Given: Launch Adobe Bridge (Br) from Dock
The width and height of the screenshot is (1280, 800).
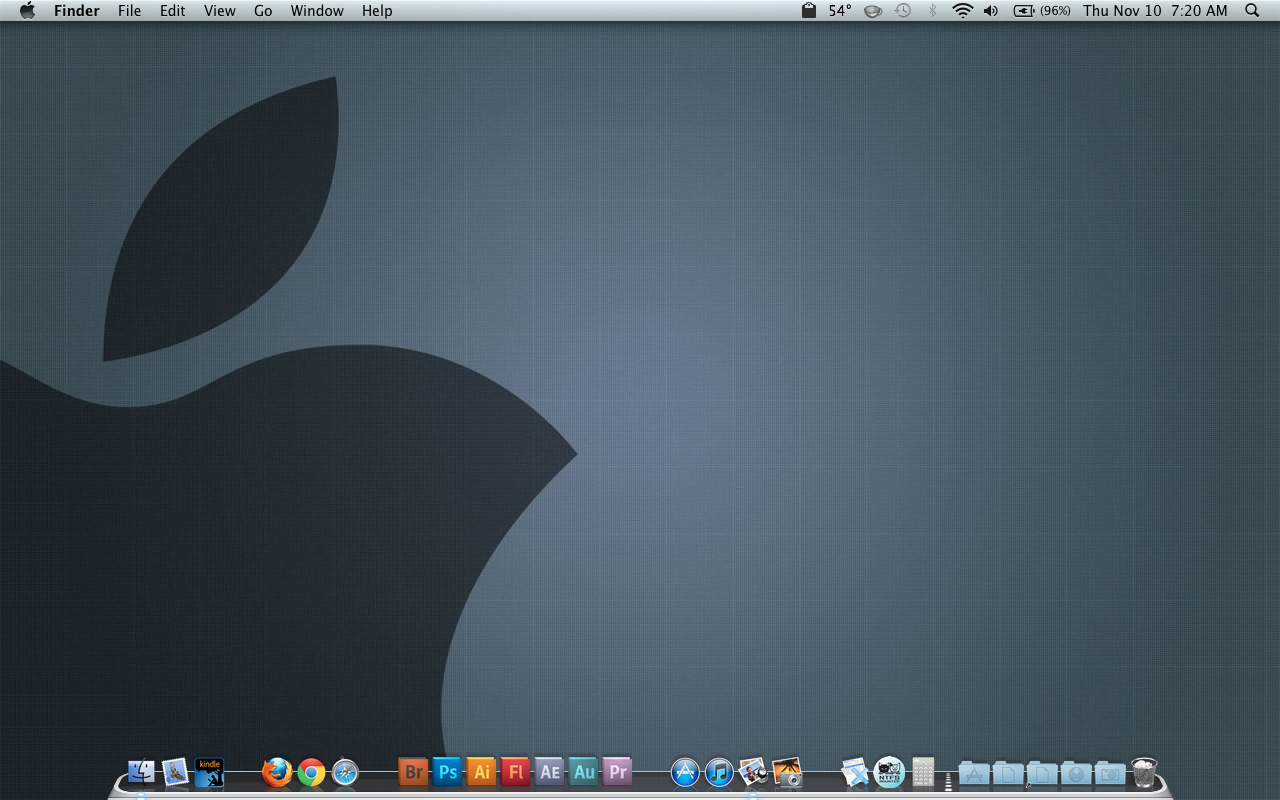Looking at the screenshot, I should [413, 772].
